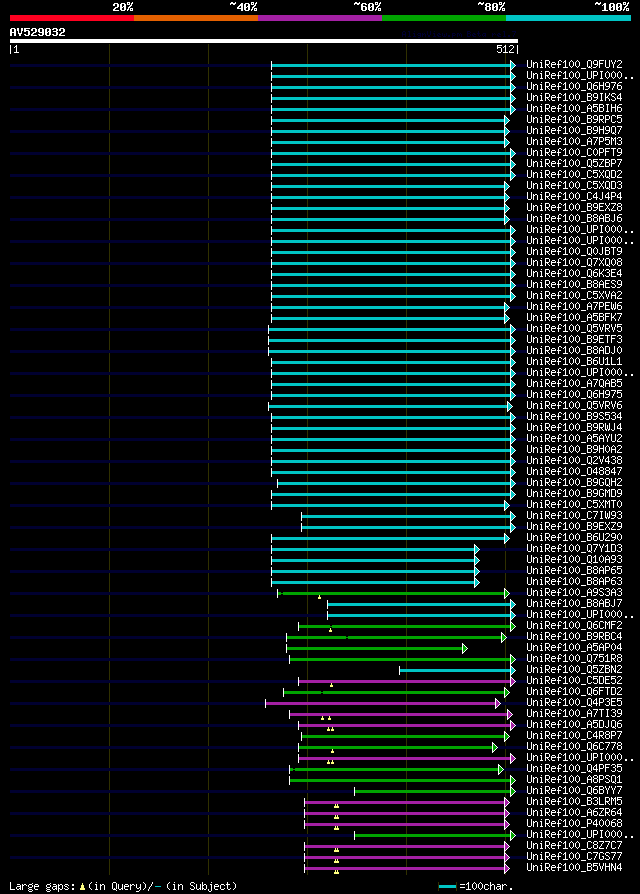
Task: Select hit label UniRef100_B9EXZ8
Action: [574, 208]
